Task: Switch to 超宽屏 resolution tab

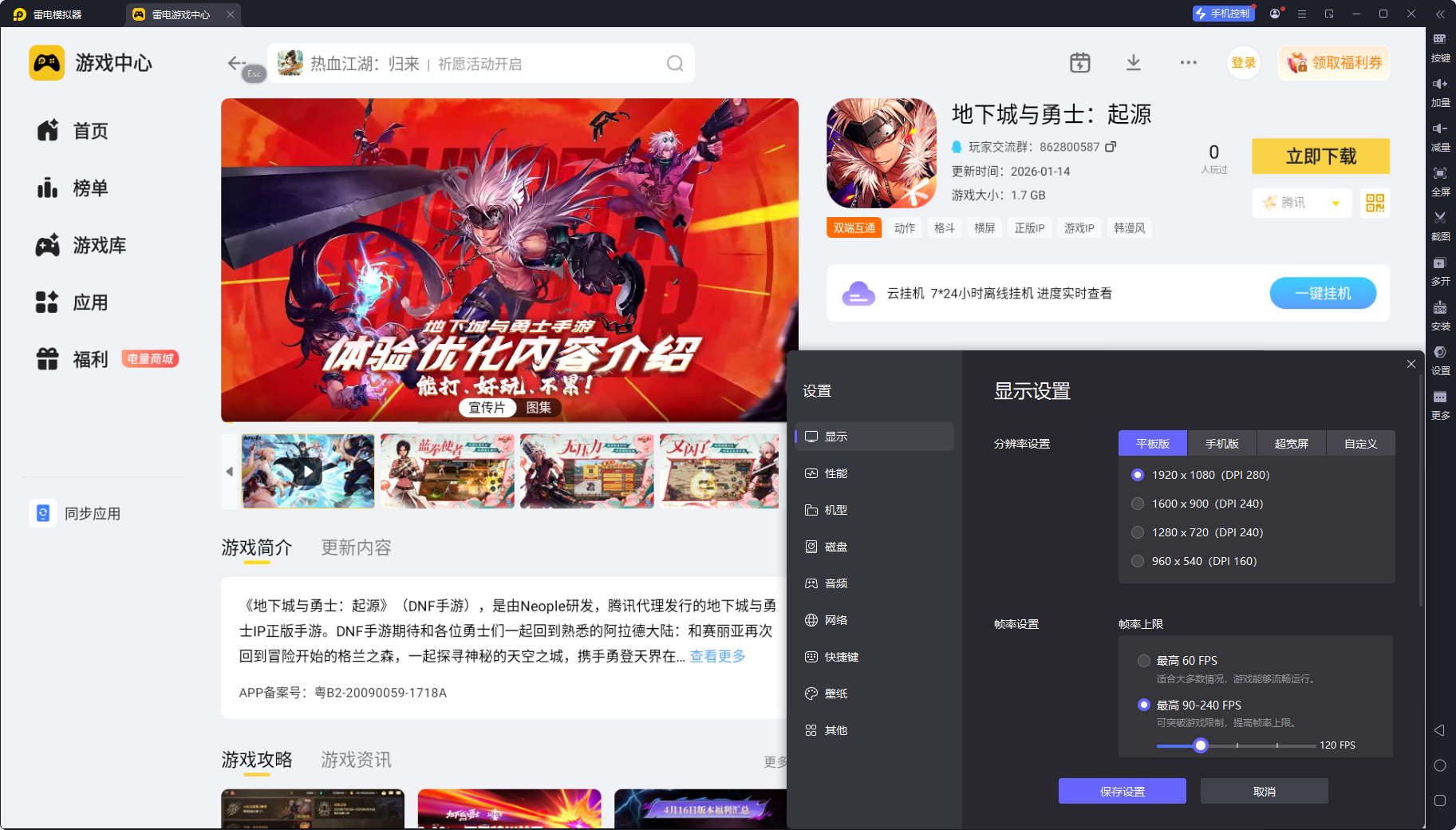Action: coord(1292,444)
